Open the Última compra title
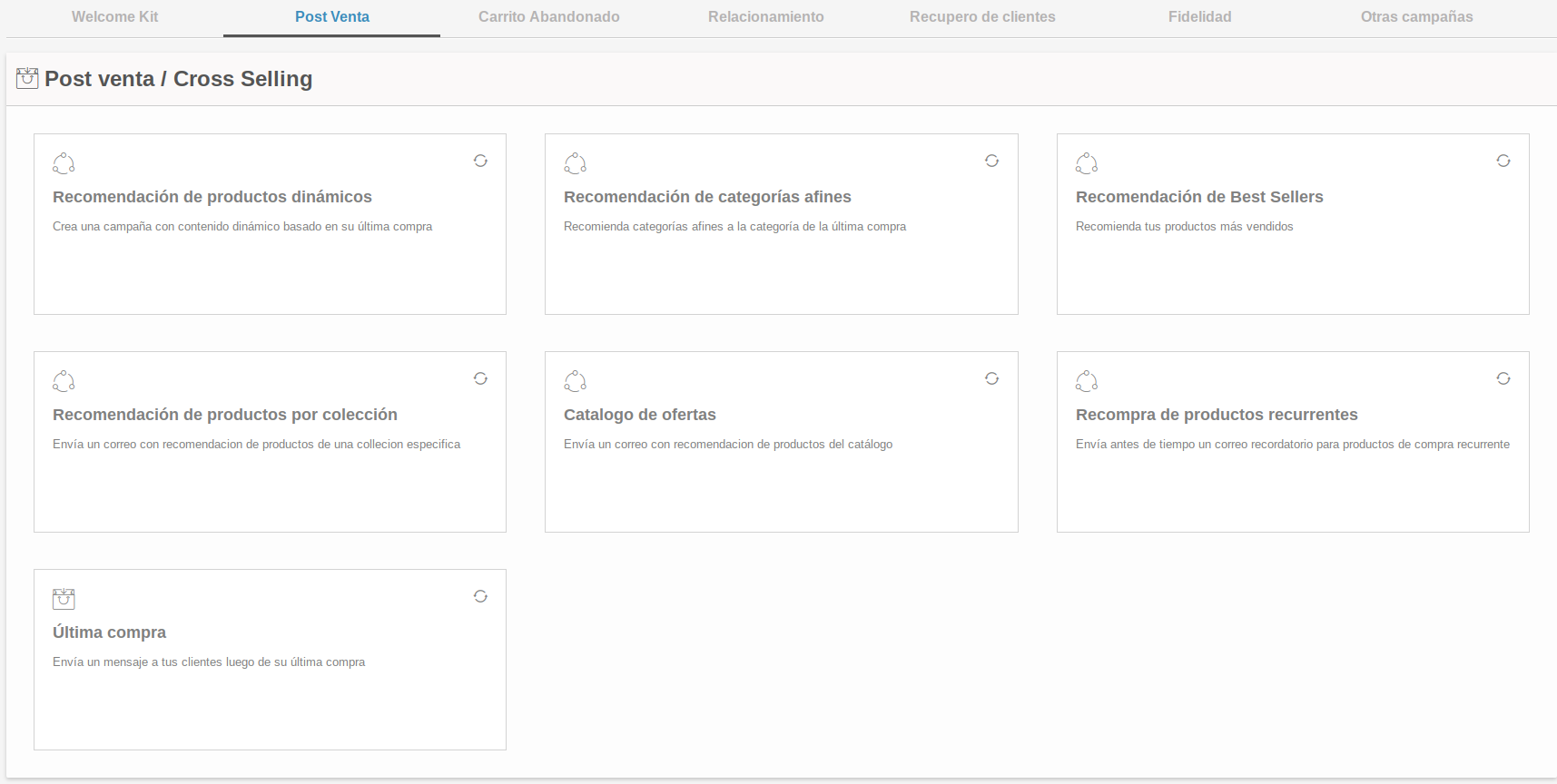 pyautogui.click(x=109, y=632)
